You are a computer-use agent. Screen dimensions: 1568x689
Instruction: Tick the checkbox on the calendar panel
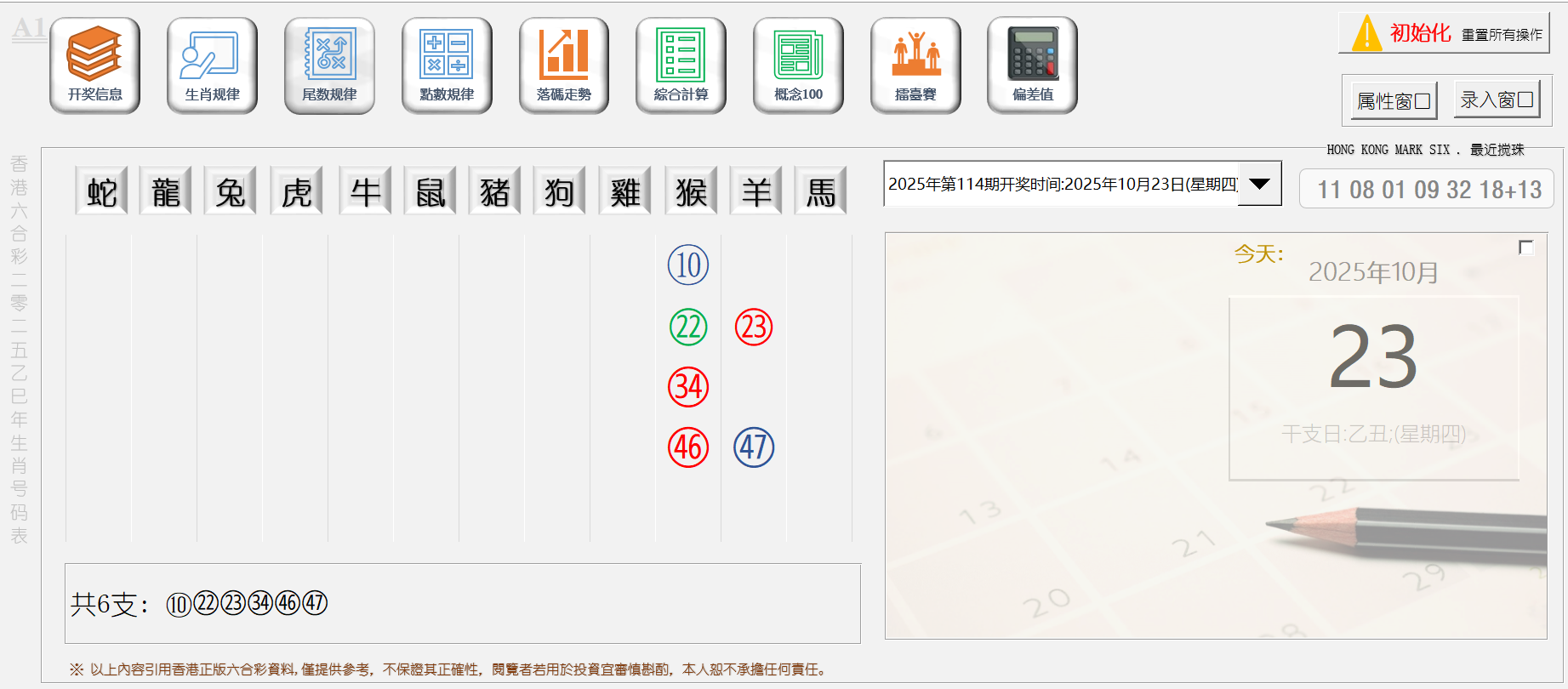1525,248
